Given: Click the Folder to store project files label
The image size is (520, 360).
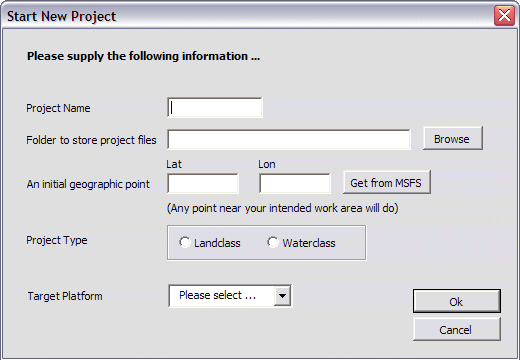Looking at the screenshot, I should 91,140.
